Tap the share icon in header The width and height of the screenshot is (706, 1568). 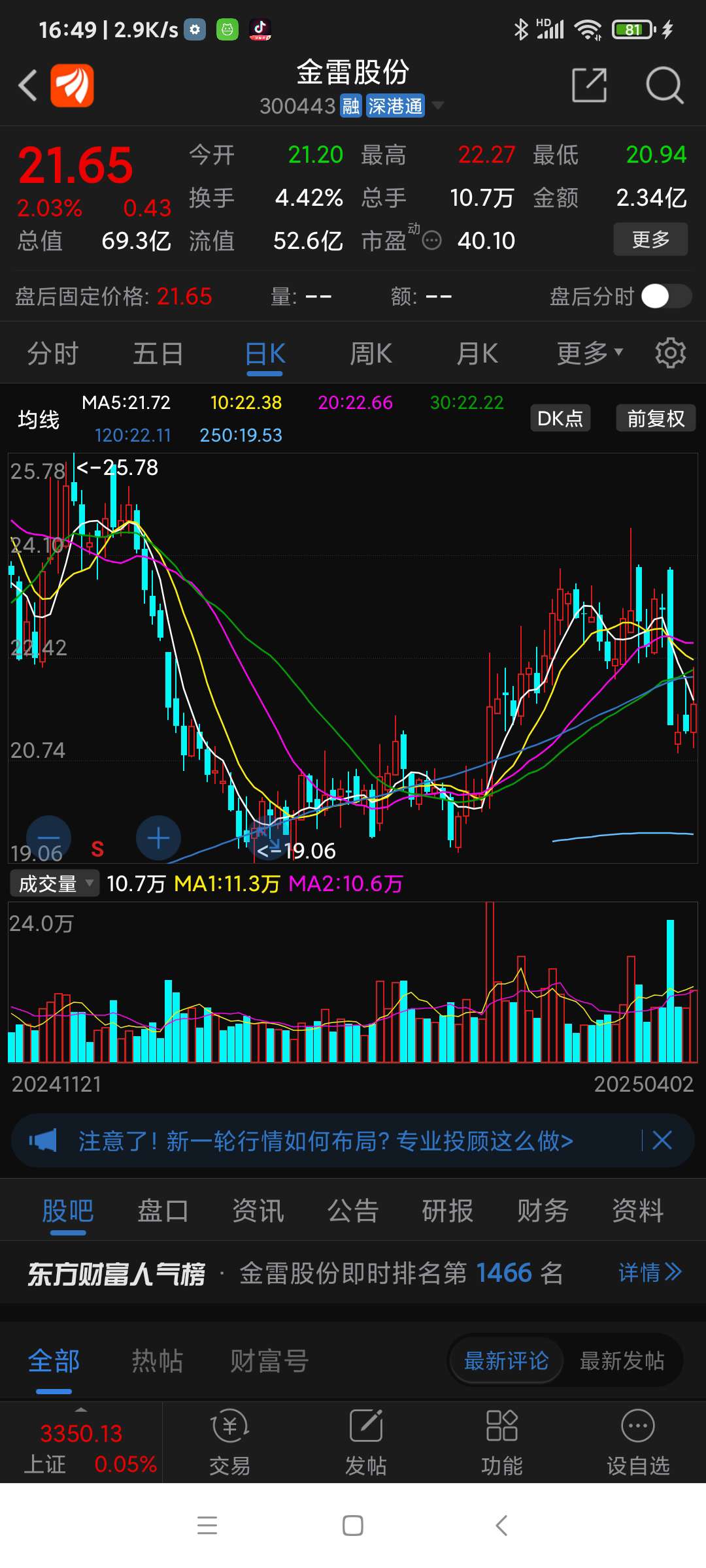point(589,85)
